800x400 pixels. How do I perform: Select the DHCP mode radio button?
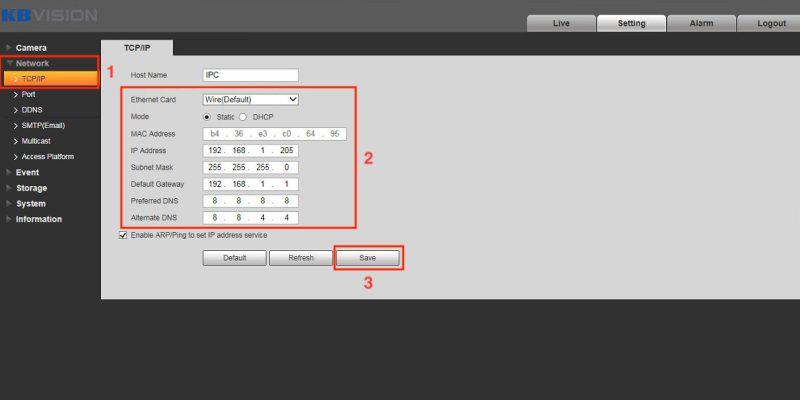243,117
